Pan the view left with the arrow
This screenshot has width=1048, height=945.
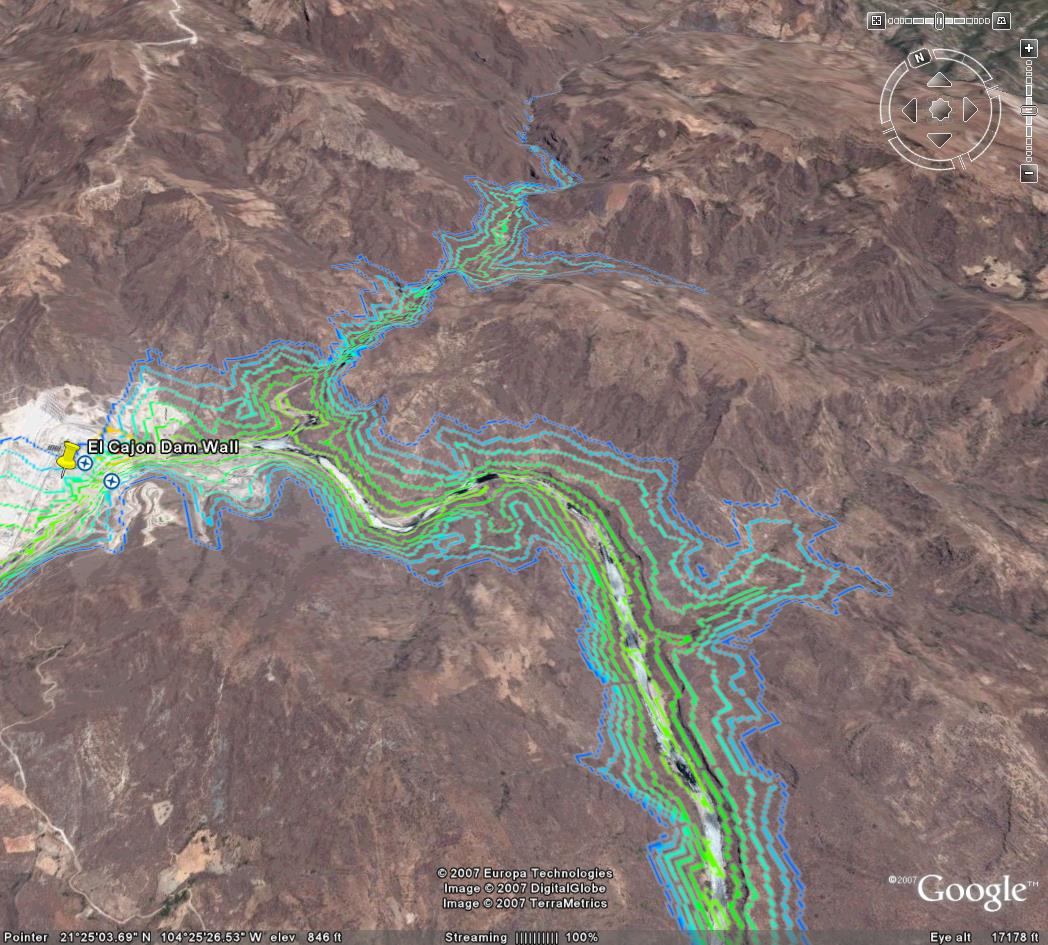pos(910,110)
